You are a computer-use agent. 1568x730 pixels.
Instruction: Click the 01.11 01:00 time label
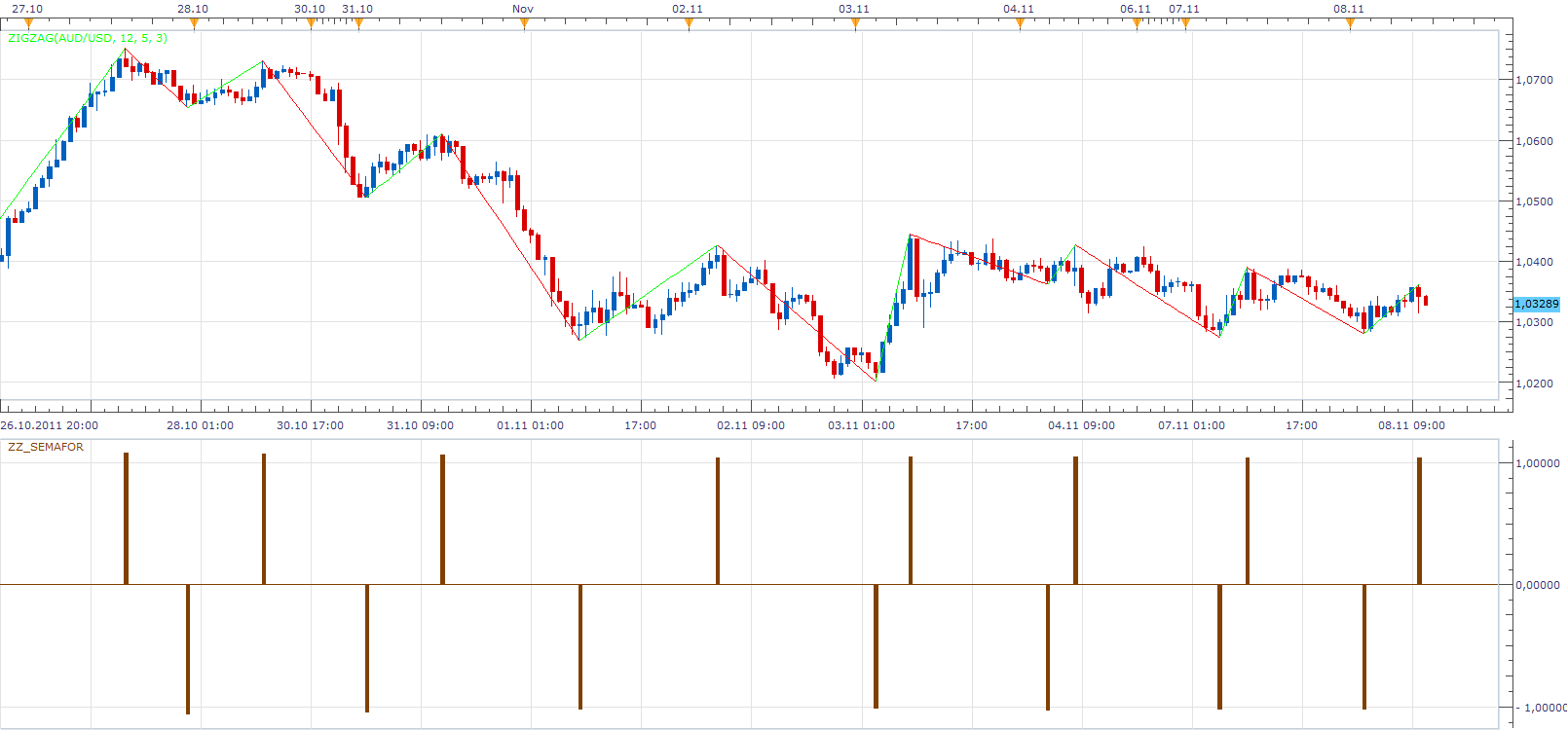(x=530, y=425)
